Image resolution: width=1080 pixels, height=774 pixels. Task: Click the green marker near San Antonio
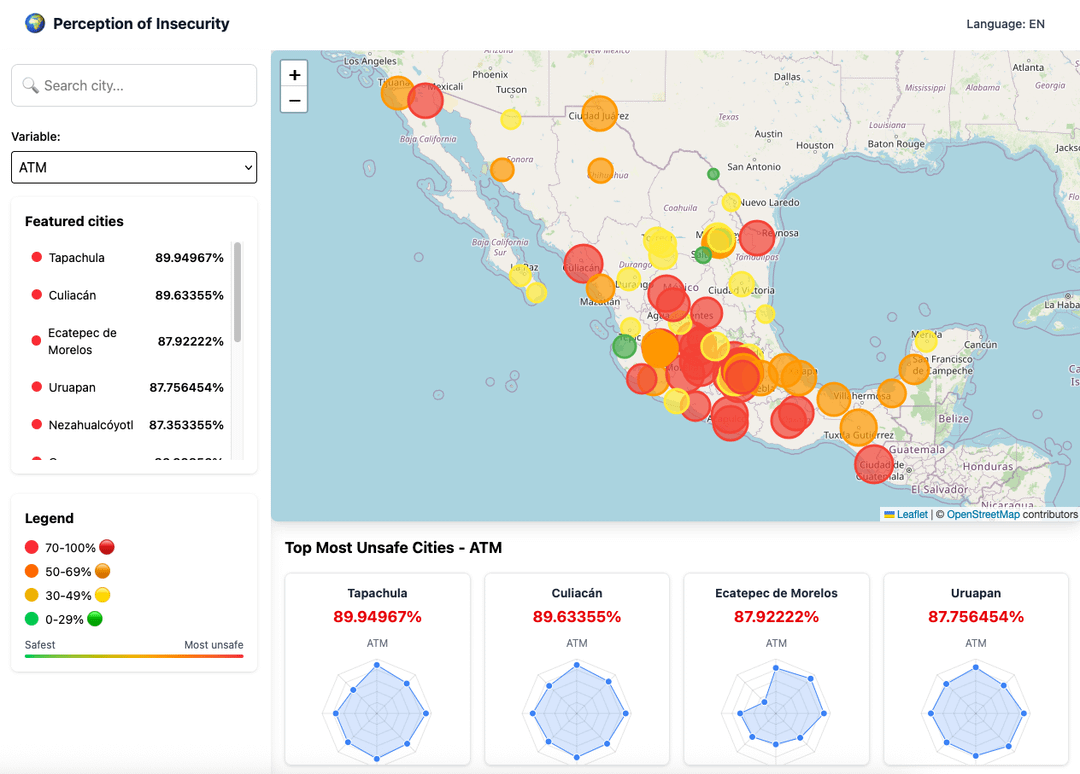(x=714, y=174)
